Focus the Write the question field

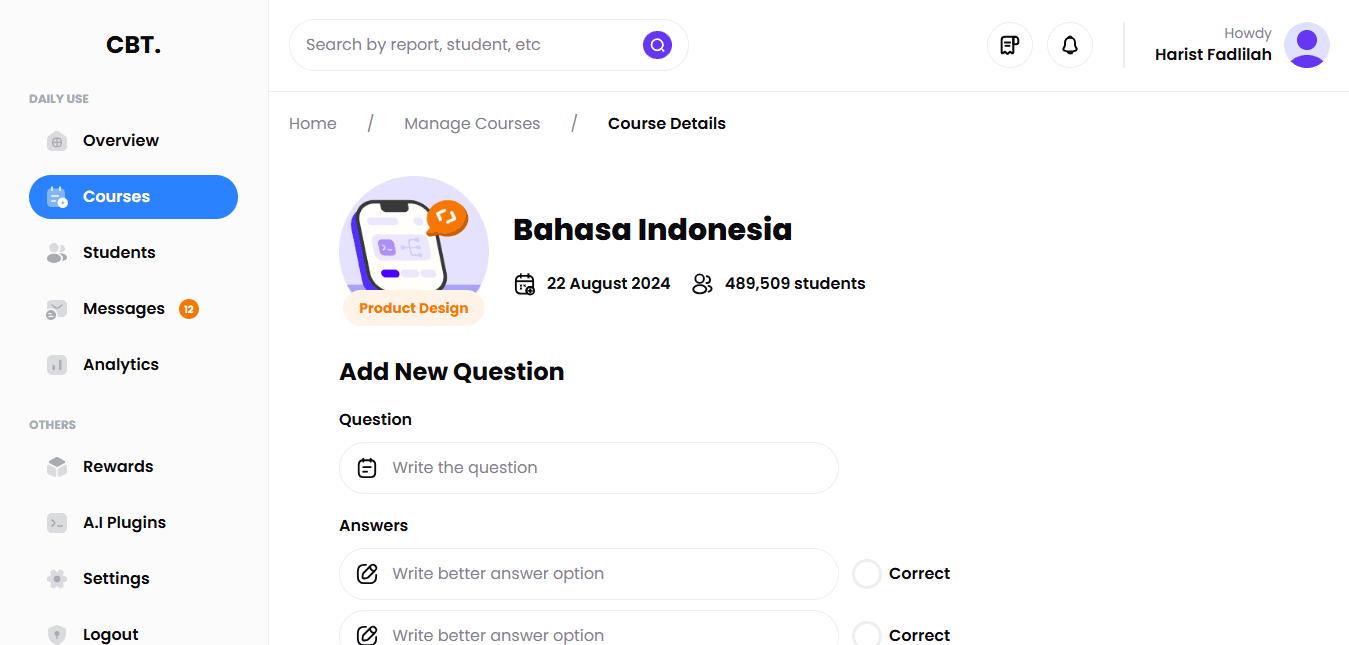coord(600,468)
